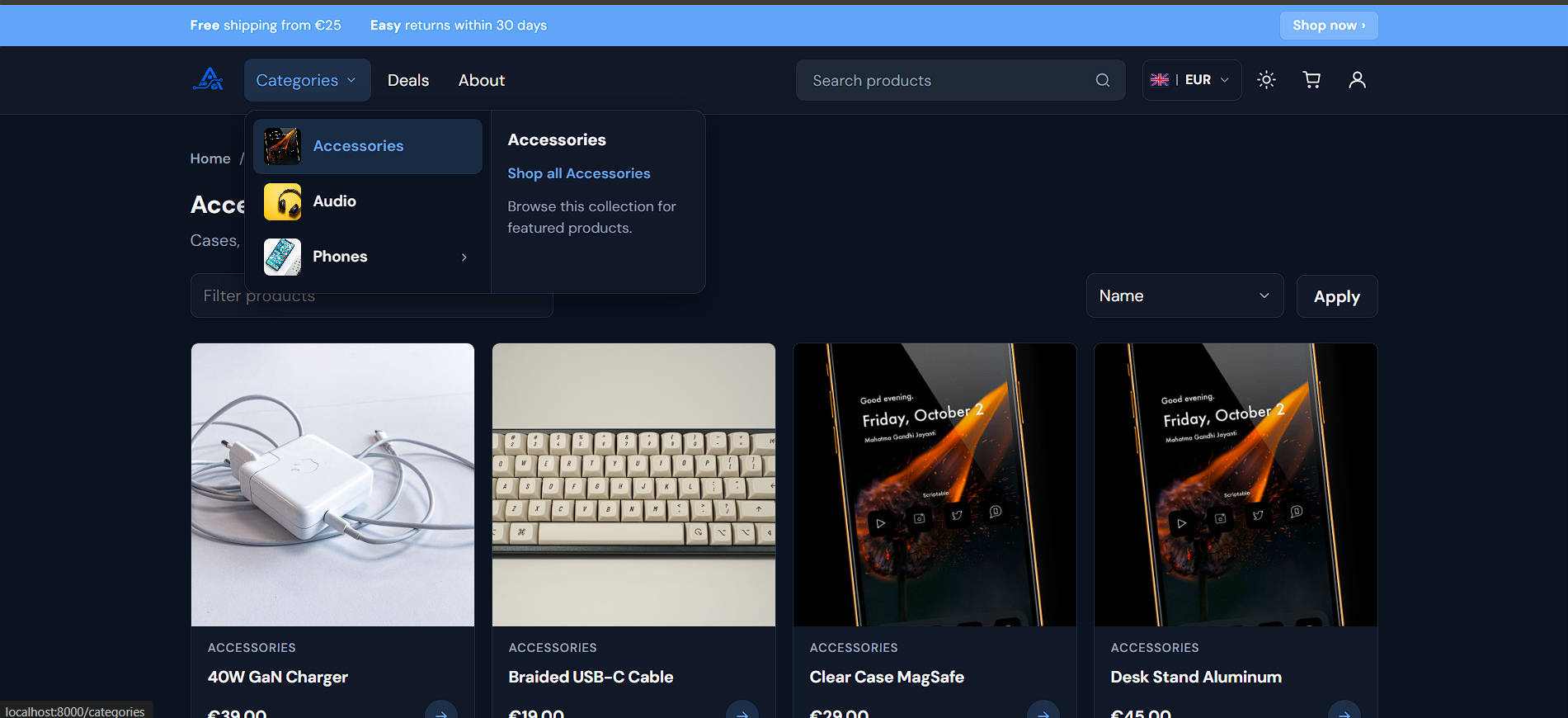
Task: Open the Desk Stand Aluminum product image
Action: pyautogui.click(x=1236, y=484)
